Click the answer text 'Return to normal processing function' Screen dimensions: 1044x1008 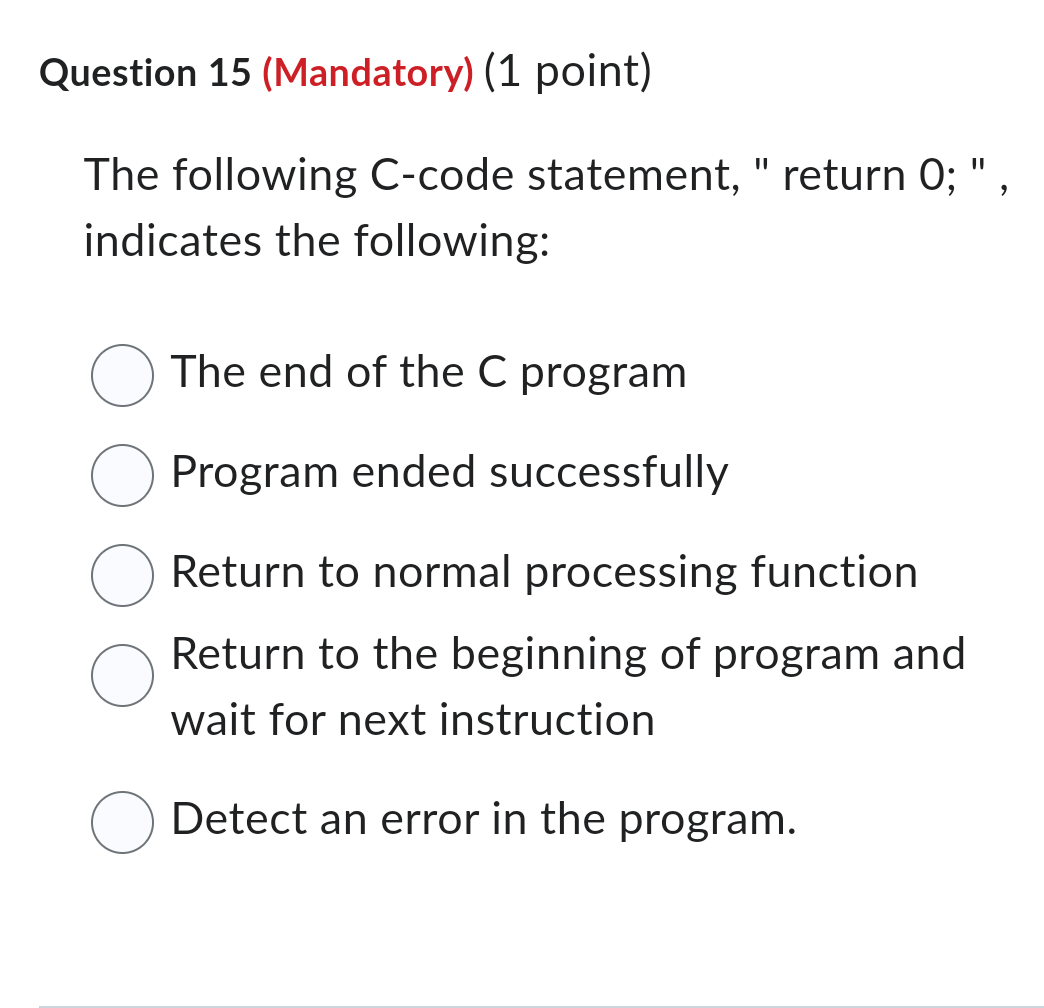pos(543,574)
